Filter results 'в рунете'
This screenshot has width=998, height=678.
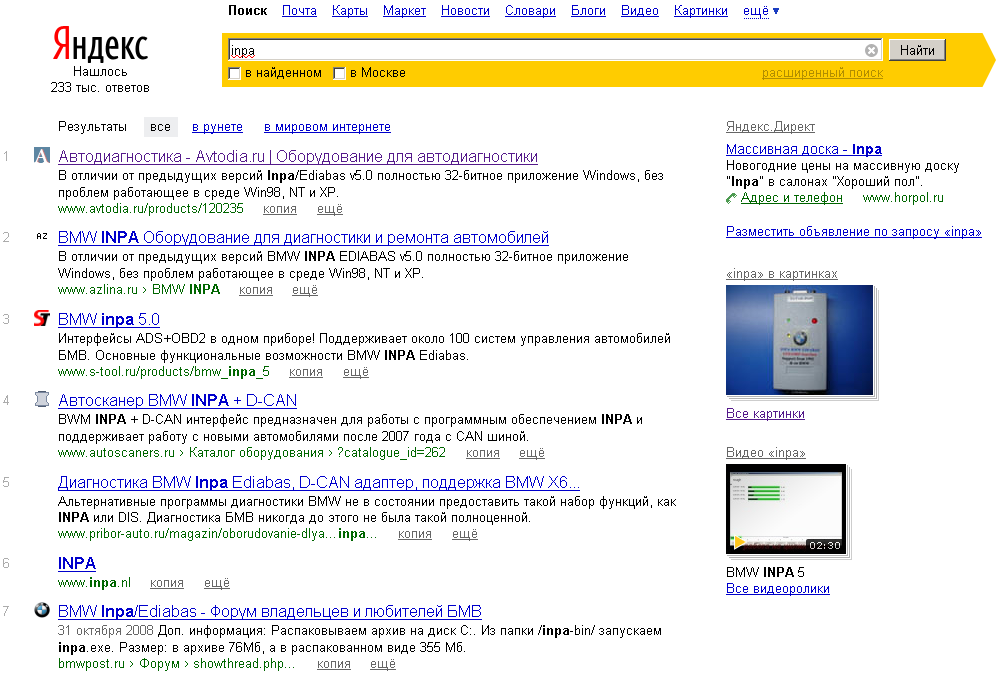point(217,127)
